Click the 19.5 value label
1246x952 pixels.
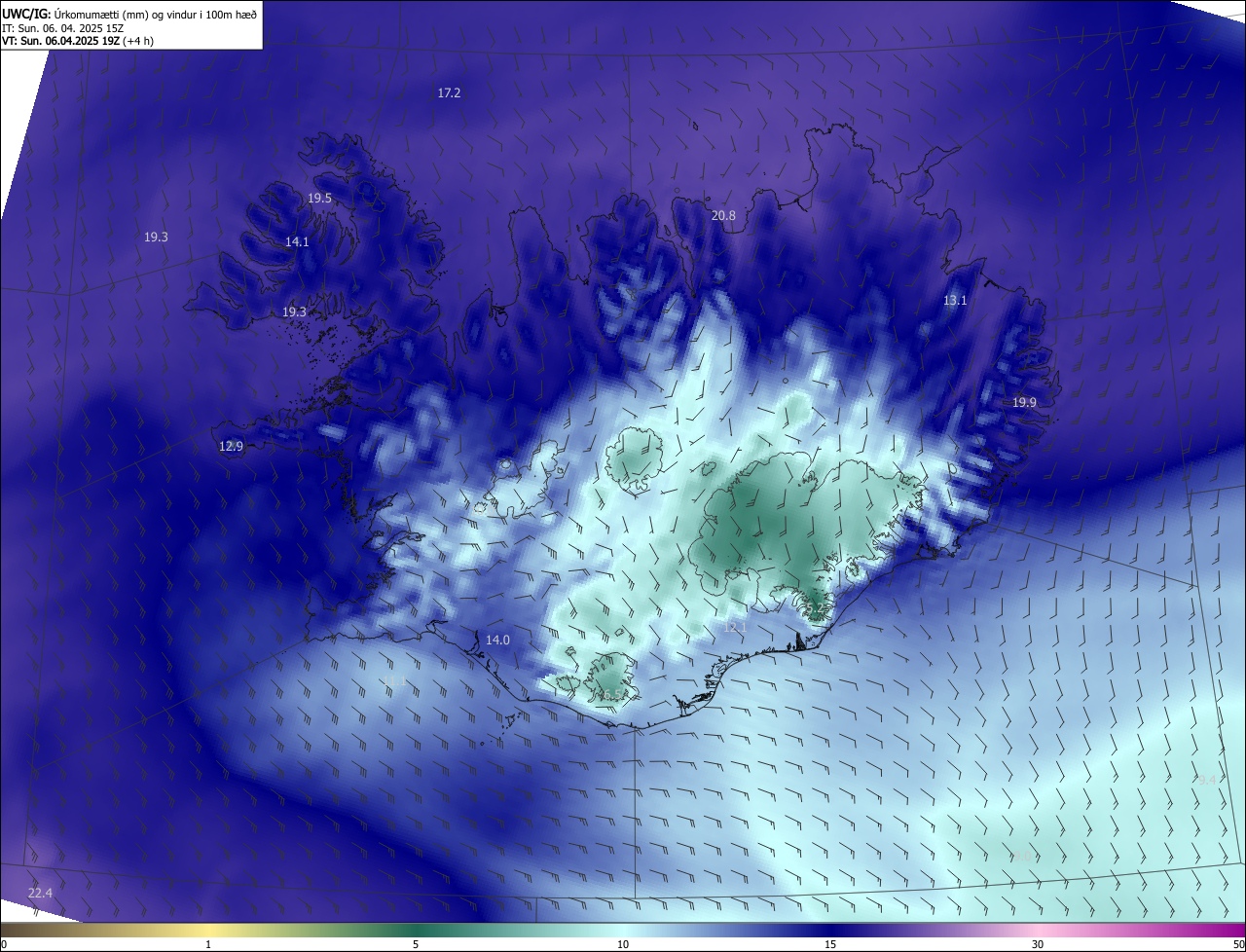319,198
